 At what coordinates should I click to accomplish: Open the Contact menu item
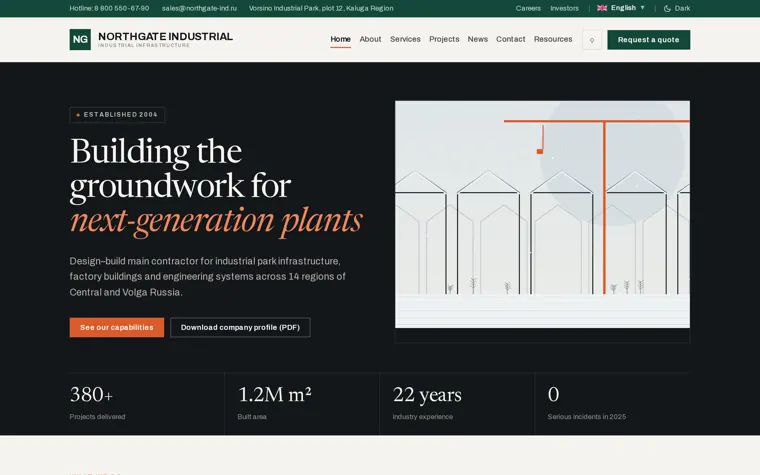(x=510, y=39)
